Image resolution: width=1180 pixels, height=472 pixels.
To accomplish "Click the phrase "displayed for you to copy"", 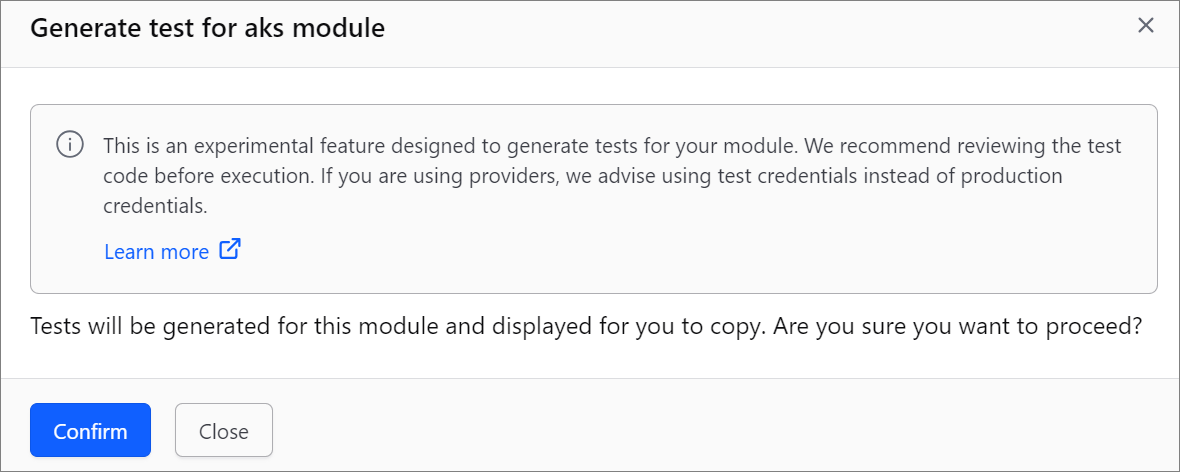I will point(626,327).
